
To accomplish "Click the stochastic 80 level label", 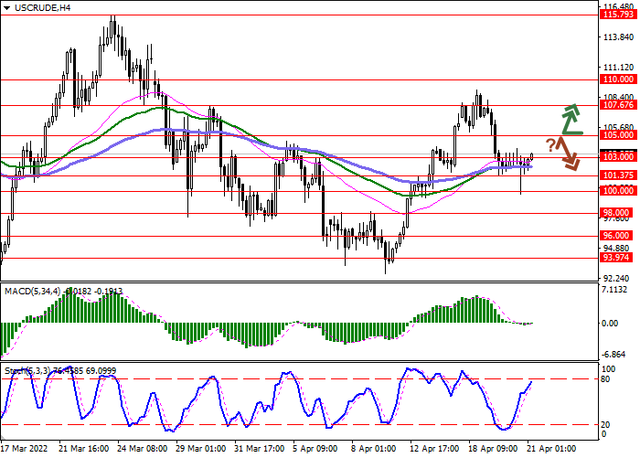I will 606,379.
